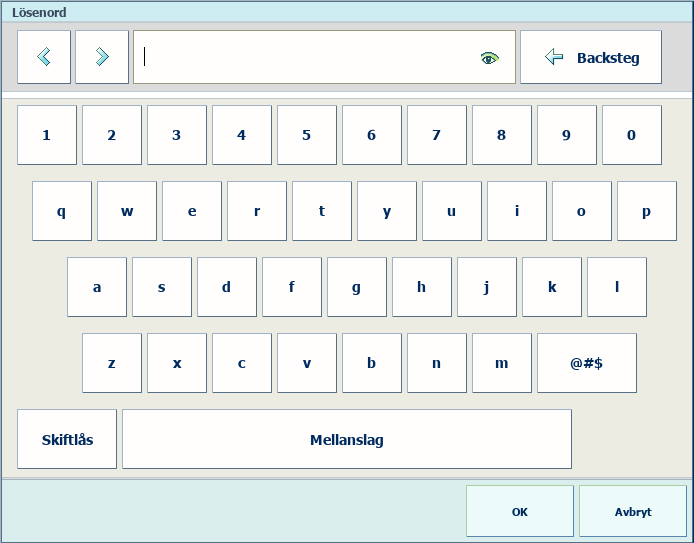Tap the letter s key
694x543 pixels.
point(162,287)
